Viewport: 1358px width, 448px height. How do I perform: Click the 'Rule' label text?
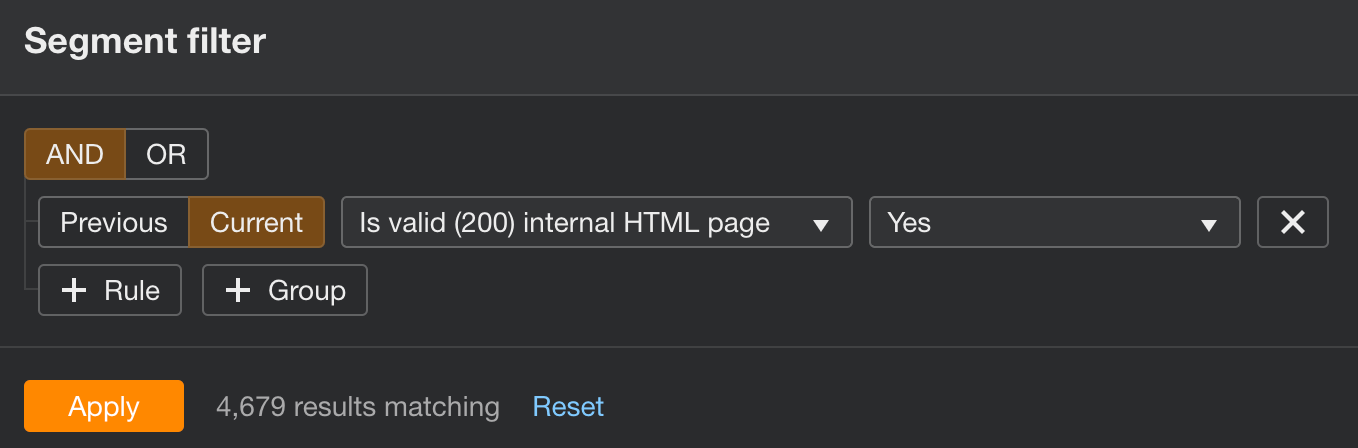pos(132,291)
